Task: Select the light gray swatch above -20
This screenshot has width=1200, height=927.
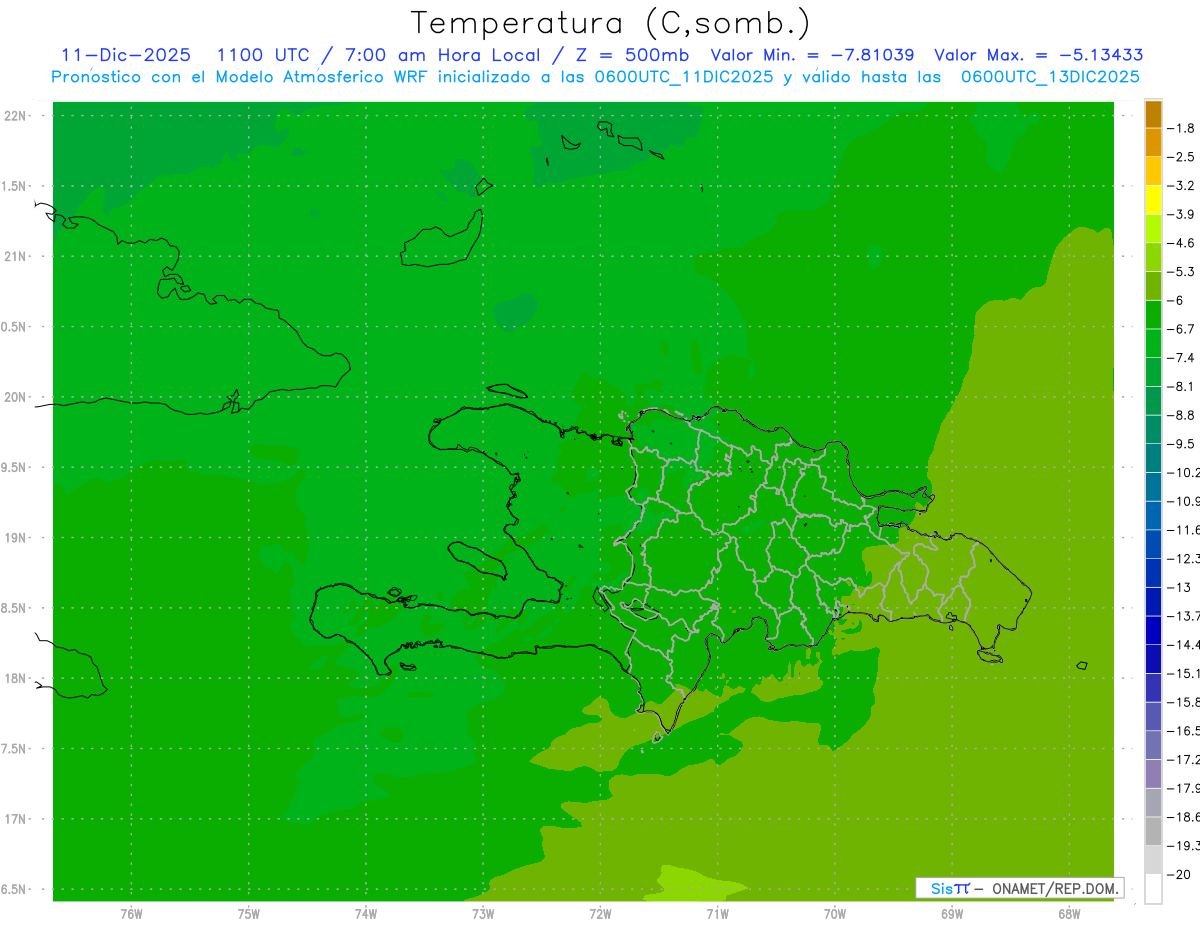Action: pyautogui.click(x=1153, y=859)
